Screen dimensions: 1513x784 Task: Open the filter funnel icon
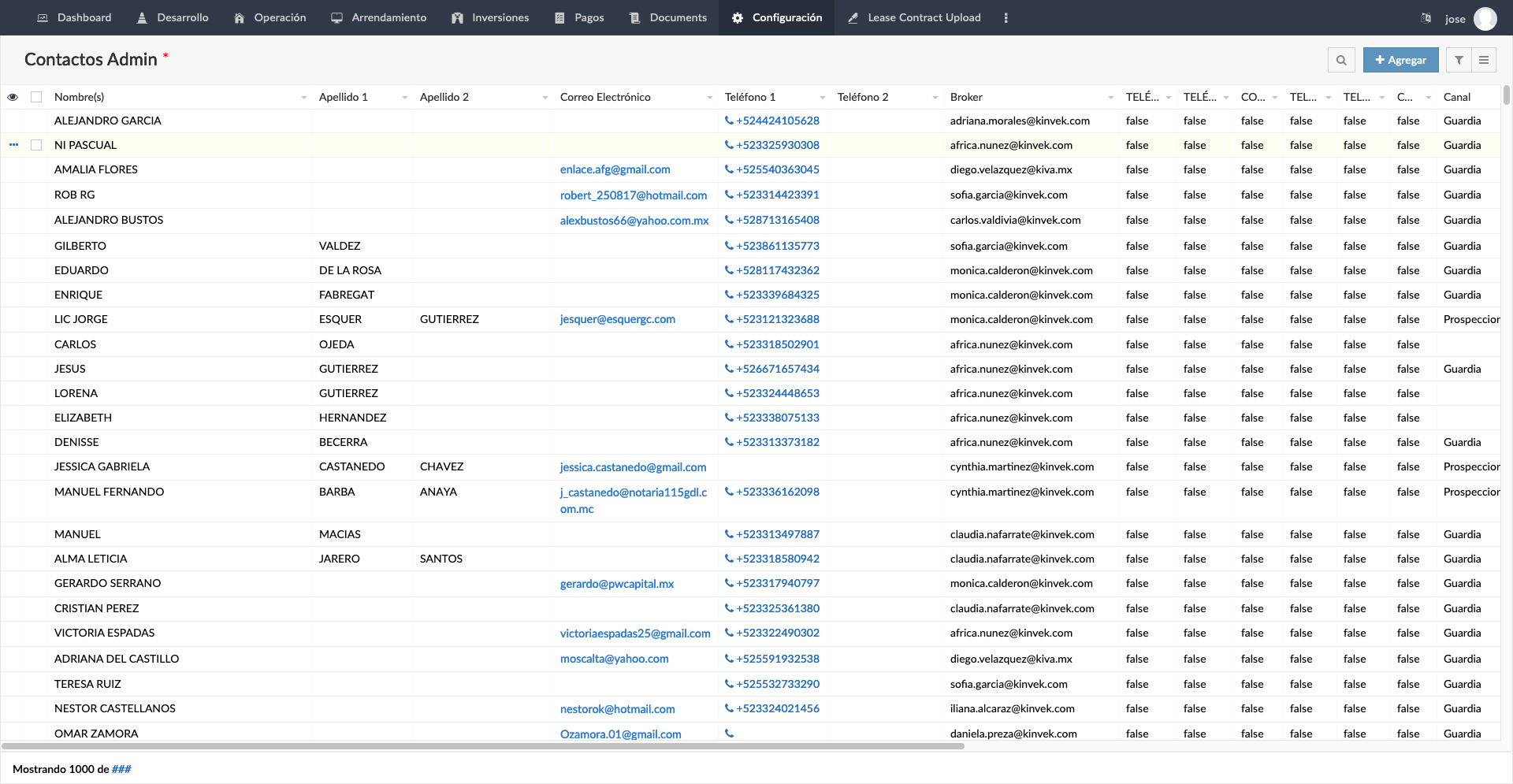1459,60
